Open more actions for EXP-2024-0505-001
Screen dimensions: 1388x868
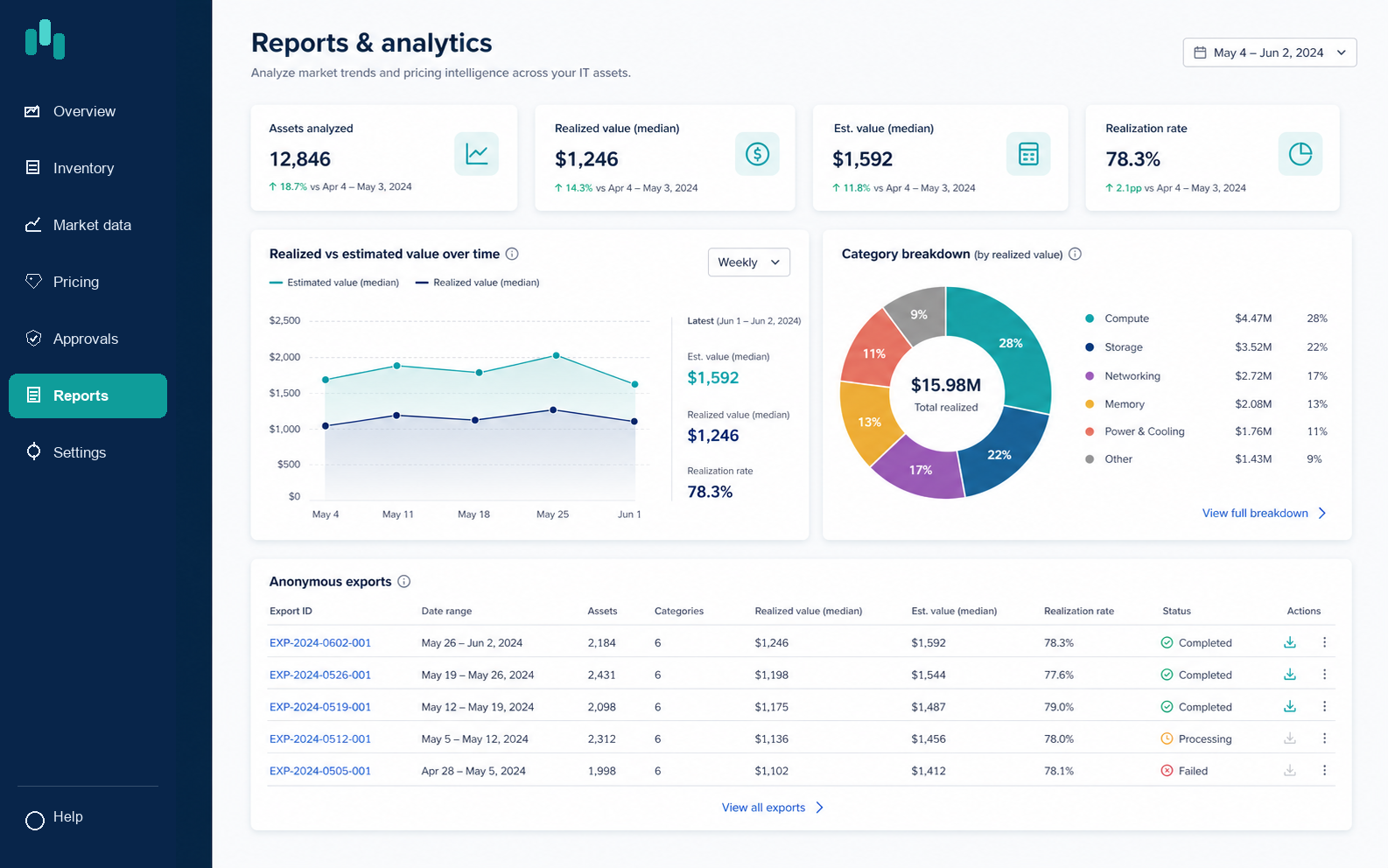(1324, 771)
